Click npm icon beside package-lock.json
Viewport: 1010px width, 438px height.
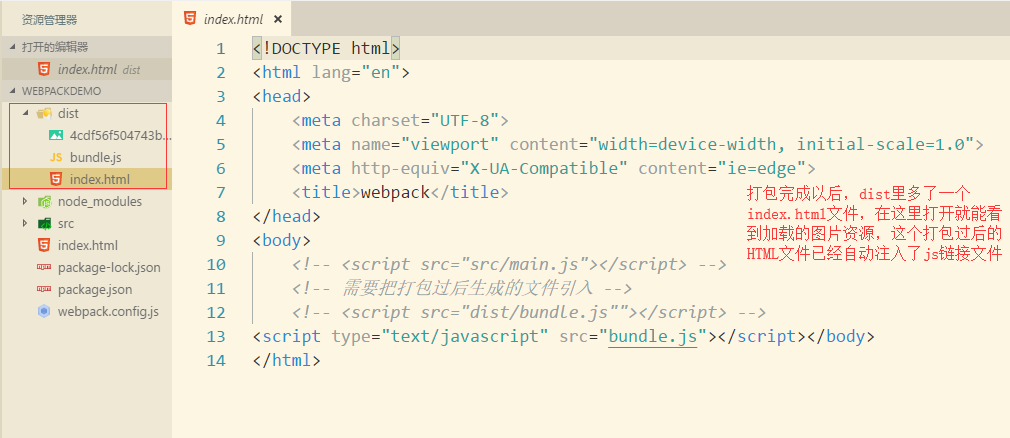pyautogui.click(x=44, y=267)
